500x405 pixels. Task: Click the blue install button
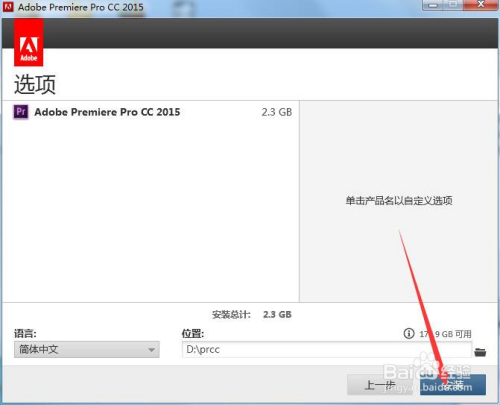(x=453, y=385)
